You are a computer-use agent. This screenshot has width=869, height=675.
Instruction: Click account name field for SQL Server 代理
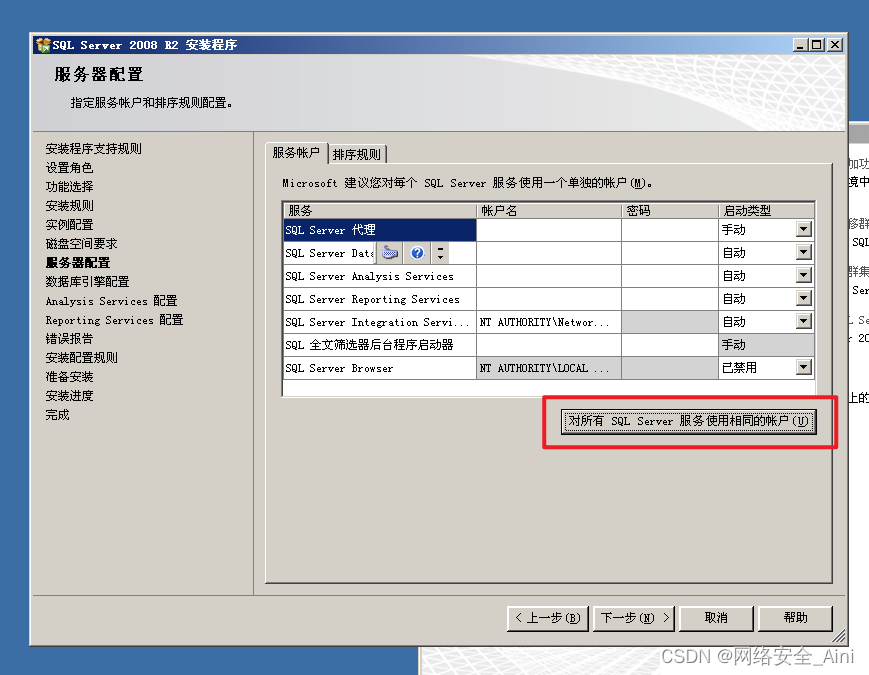(549, 230)
